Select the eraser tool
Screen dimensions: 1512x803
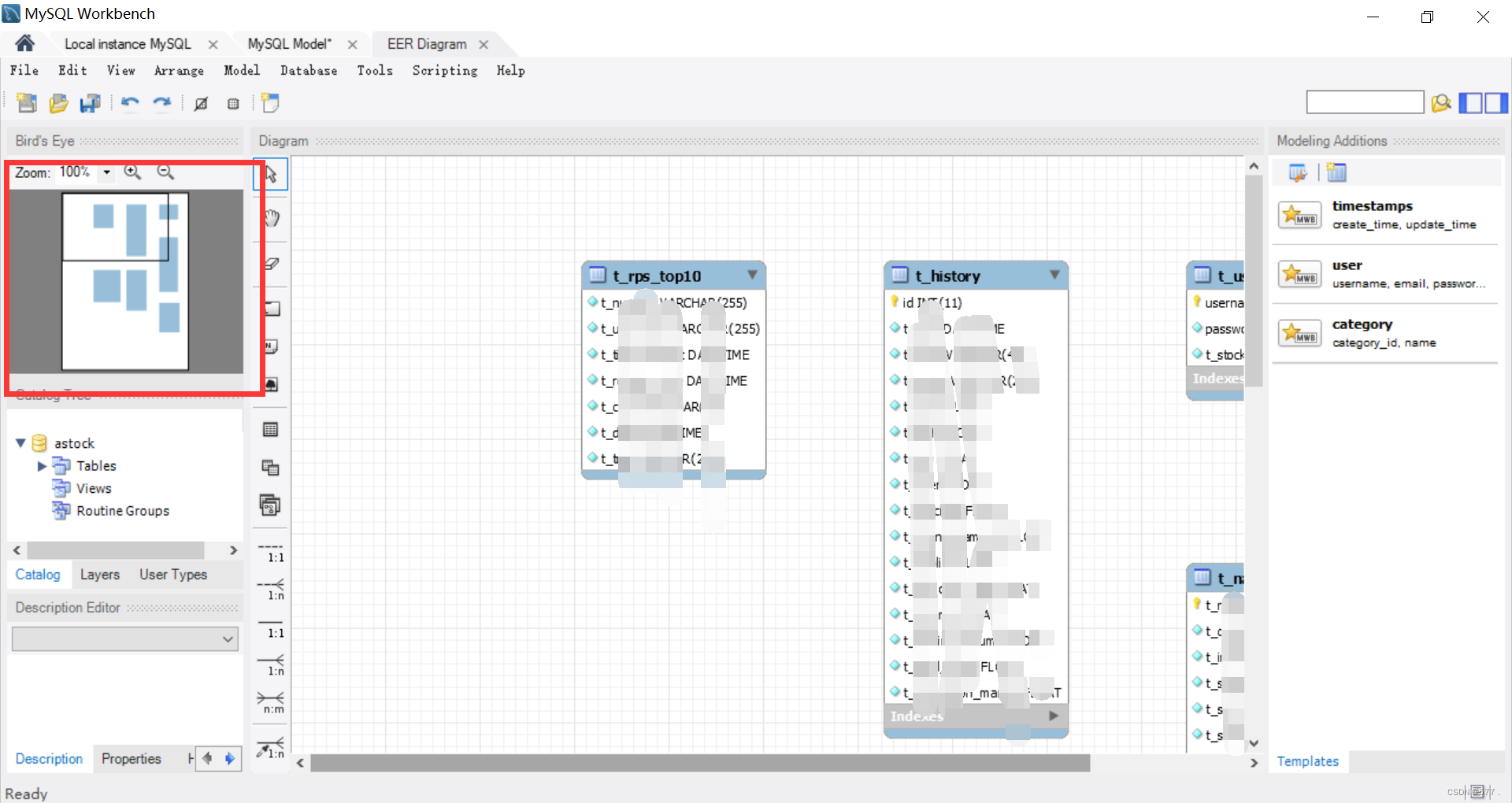[x=271, y=263]
